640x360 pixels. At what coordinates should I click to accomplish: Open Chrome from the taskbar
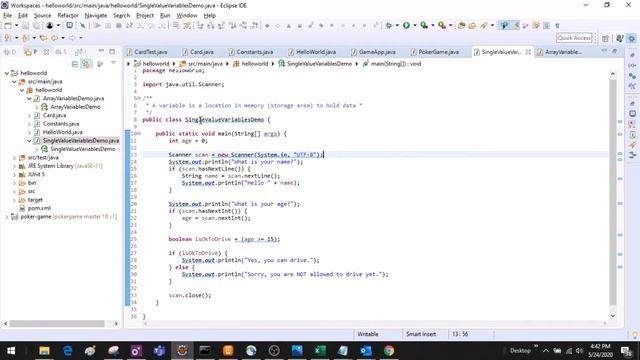[389, 351]
